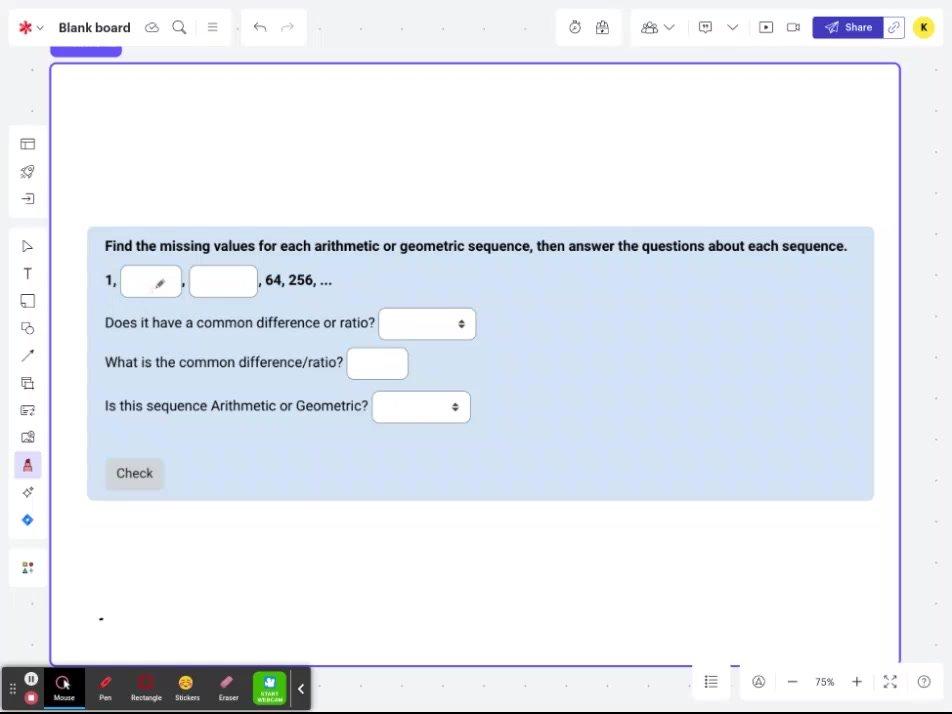Click the Share button
The image size is (952, 714).
(847, 27)
